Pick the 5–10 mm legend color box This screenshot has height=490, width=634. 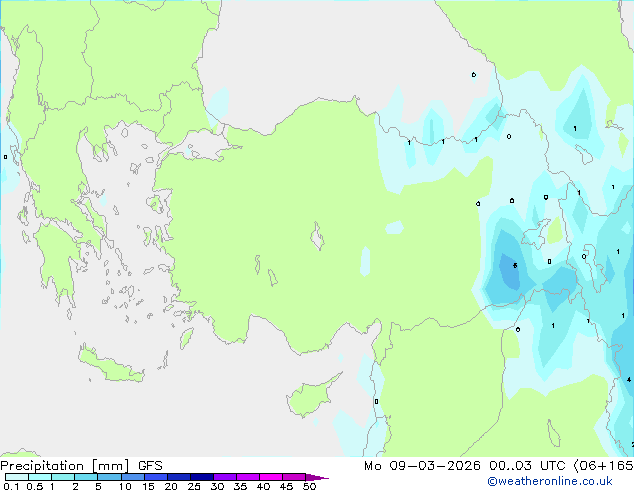pos(109,477)
